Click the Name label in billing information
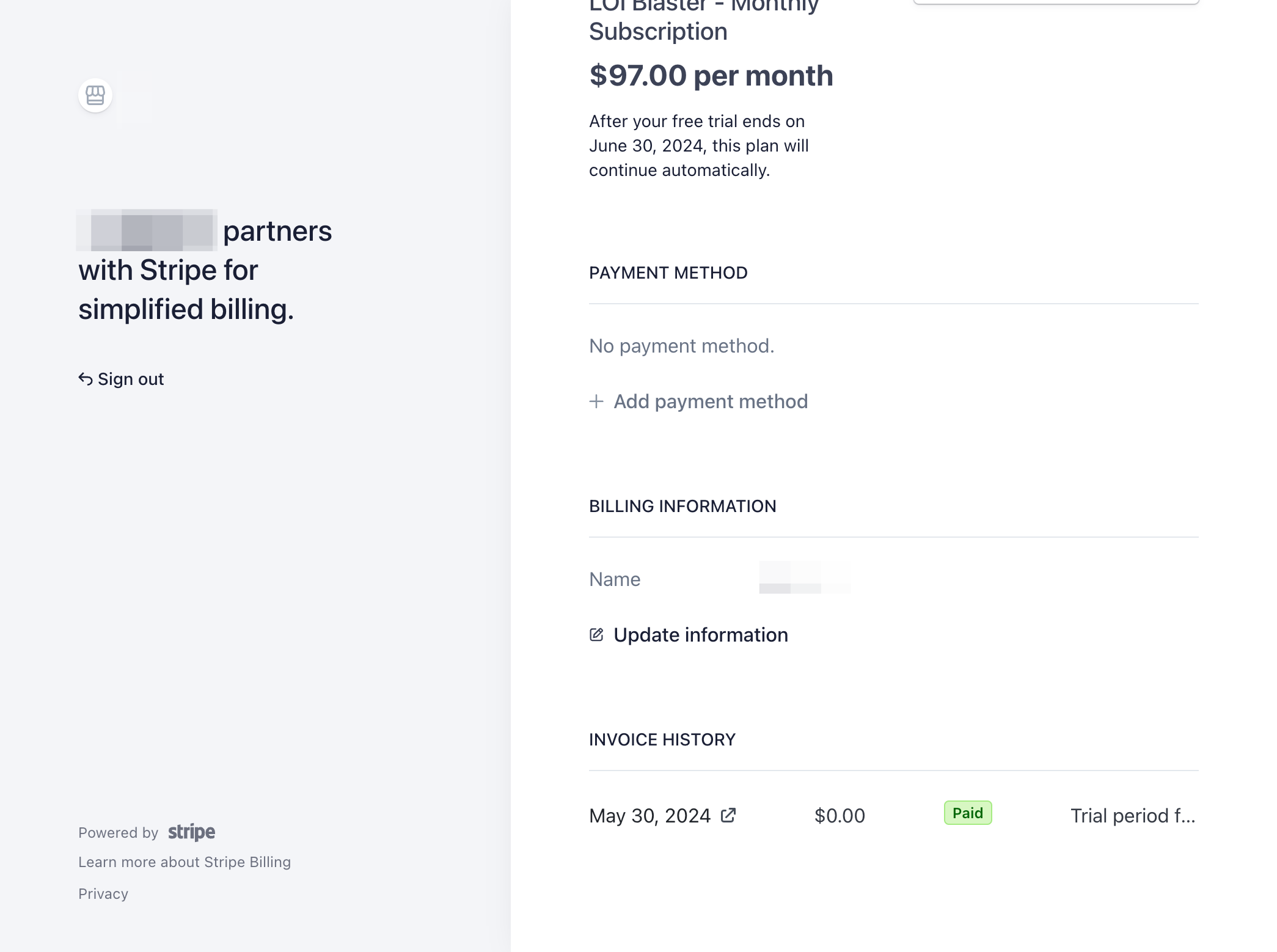The image size is (1277, 952). [615, 579]
